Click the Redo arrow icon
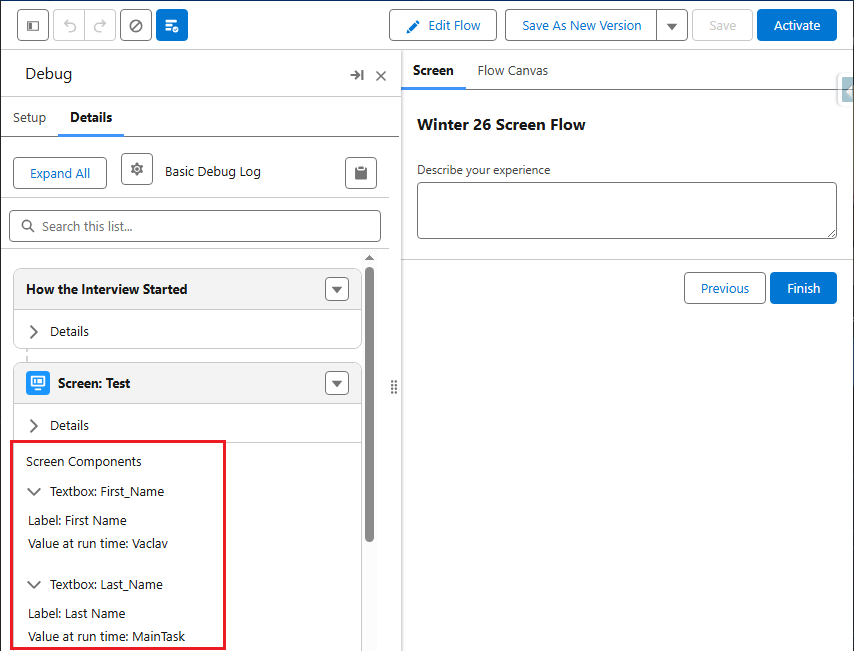Screen dimensions: 854x651 tap(100, 26)
